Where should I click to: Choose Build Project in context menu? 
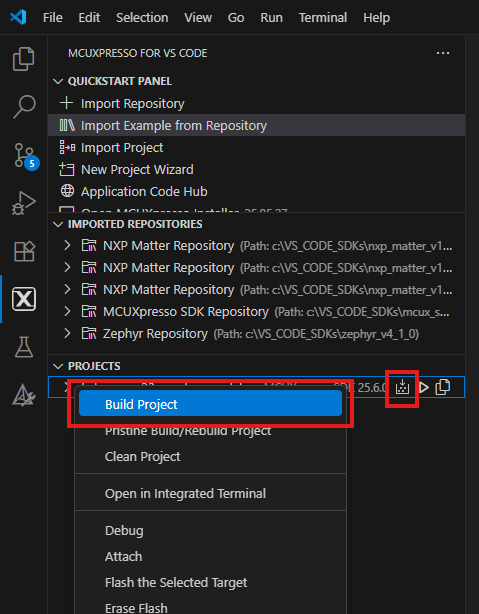(210, 403)
